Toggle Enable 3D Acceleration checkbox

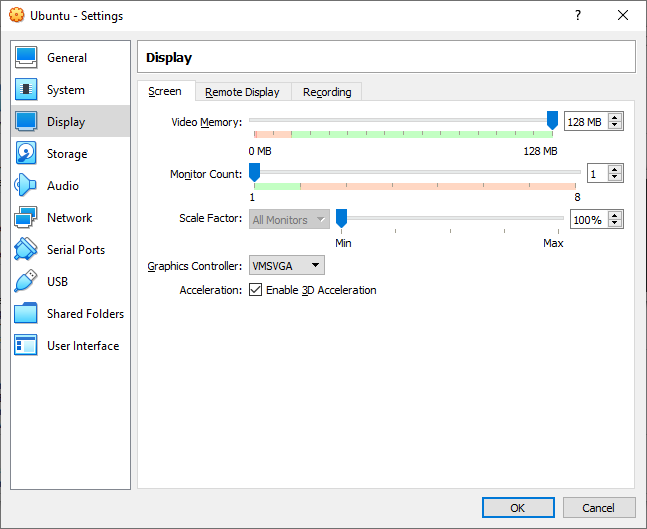click(x=255, y=290)
